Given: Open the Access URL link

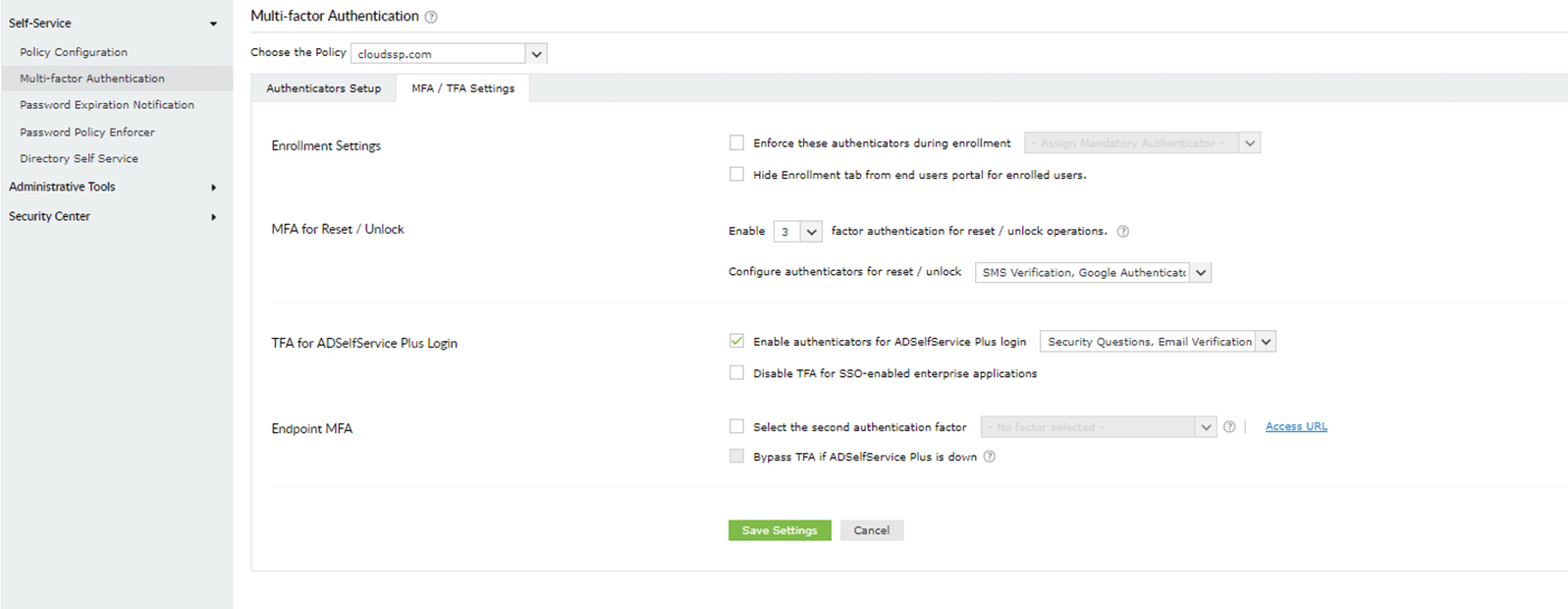Looking at the screenshot, I should coord(1296,426).
